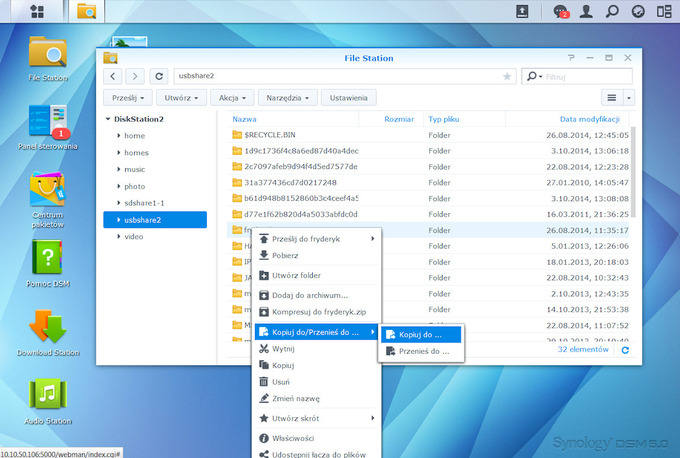The height and width of the screenshot is (458, 680).
Task: Expand the home folder tree node
Action: click(118, 135)
